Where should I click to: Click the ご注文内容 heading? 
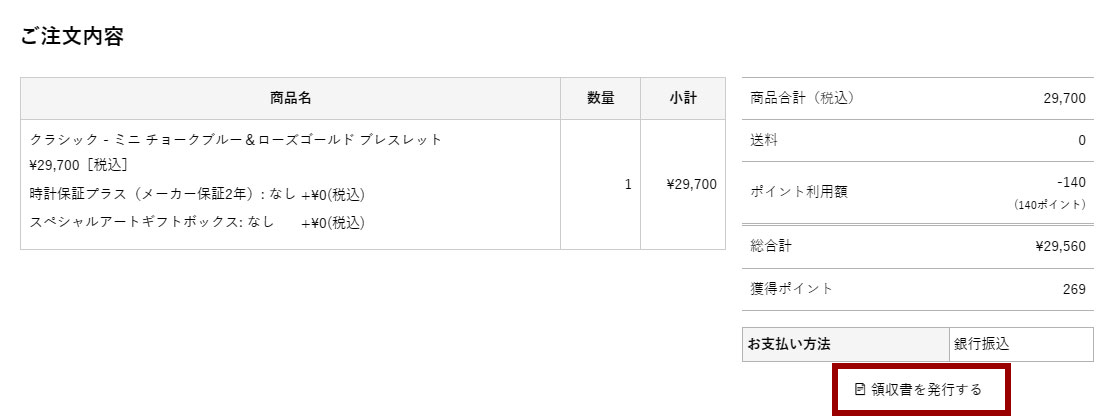(72, 37)
